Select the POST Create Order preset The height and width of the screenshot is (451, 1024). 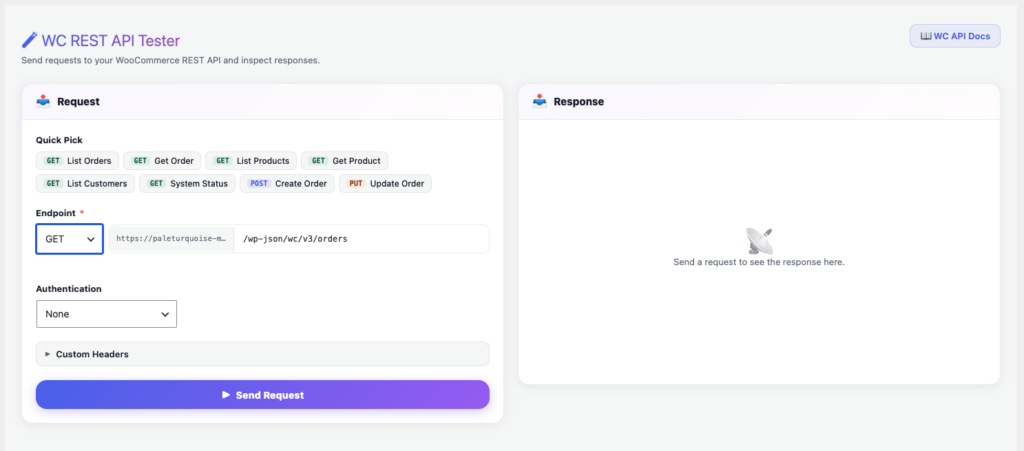[x=287, y=183]
